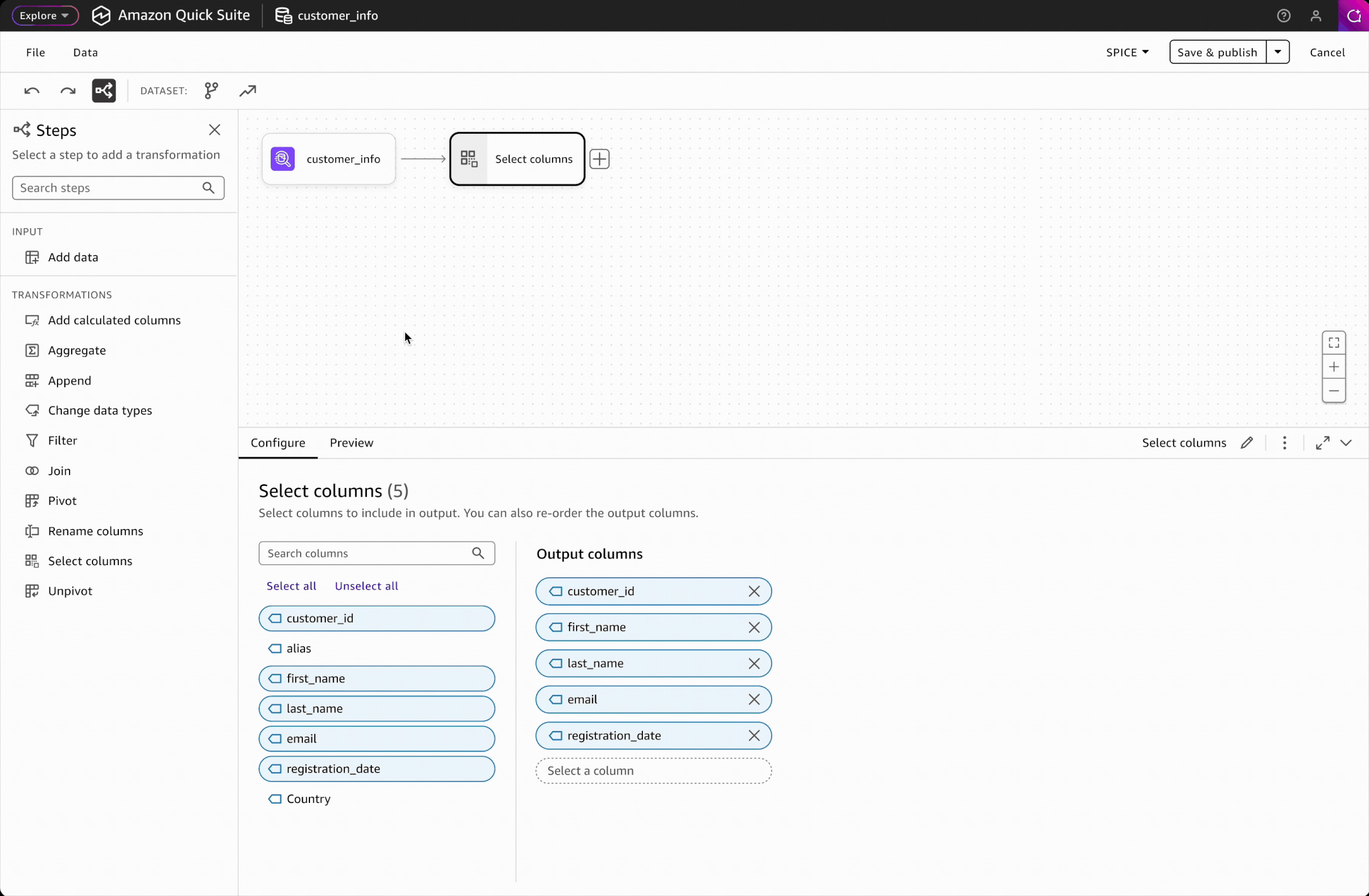
Task: Open the SPICE dropdown
Action: (x=1127, y=53)
